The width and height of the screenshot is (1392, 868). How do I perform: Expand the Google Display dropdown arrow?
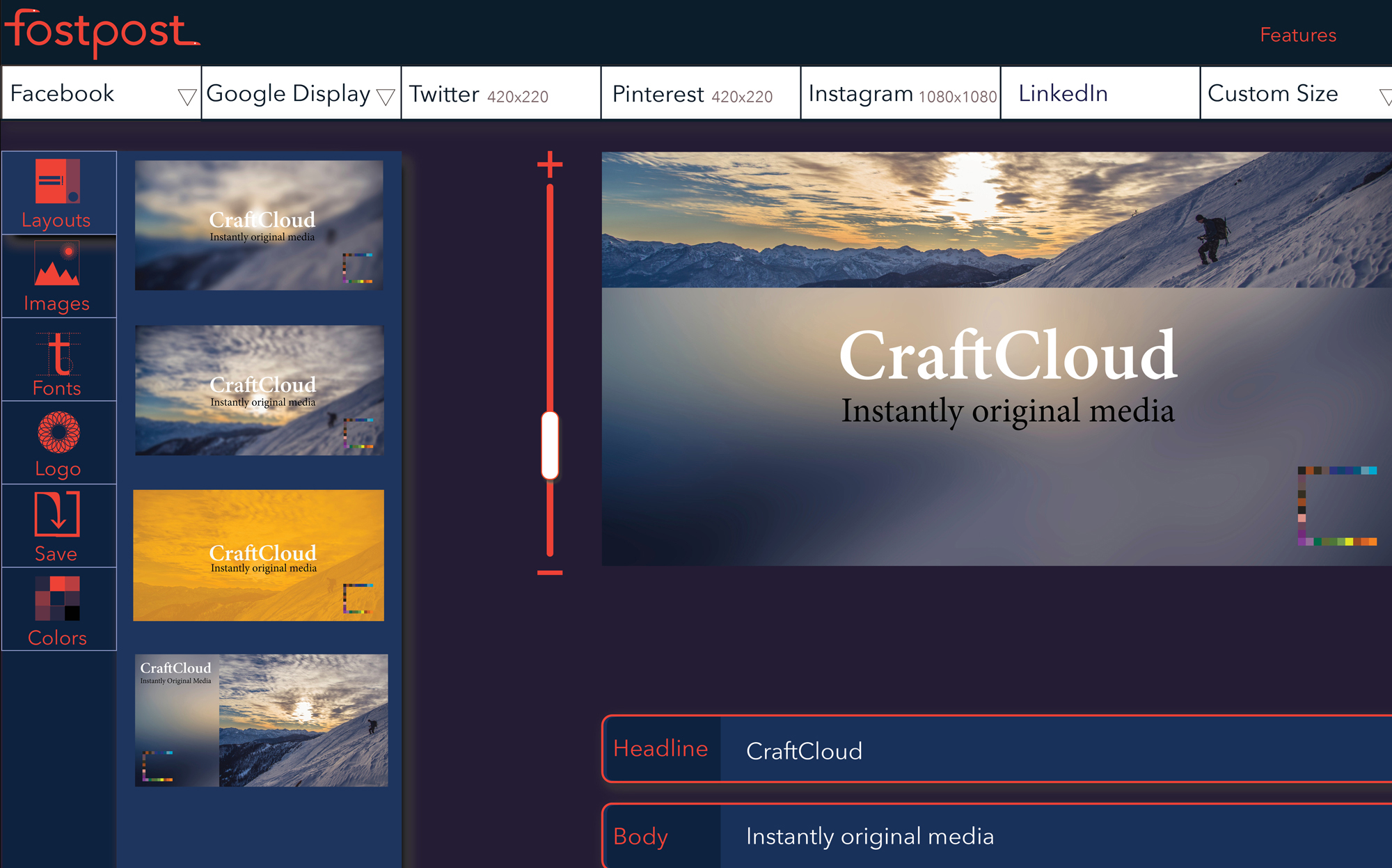pos(386,97)
